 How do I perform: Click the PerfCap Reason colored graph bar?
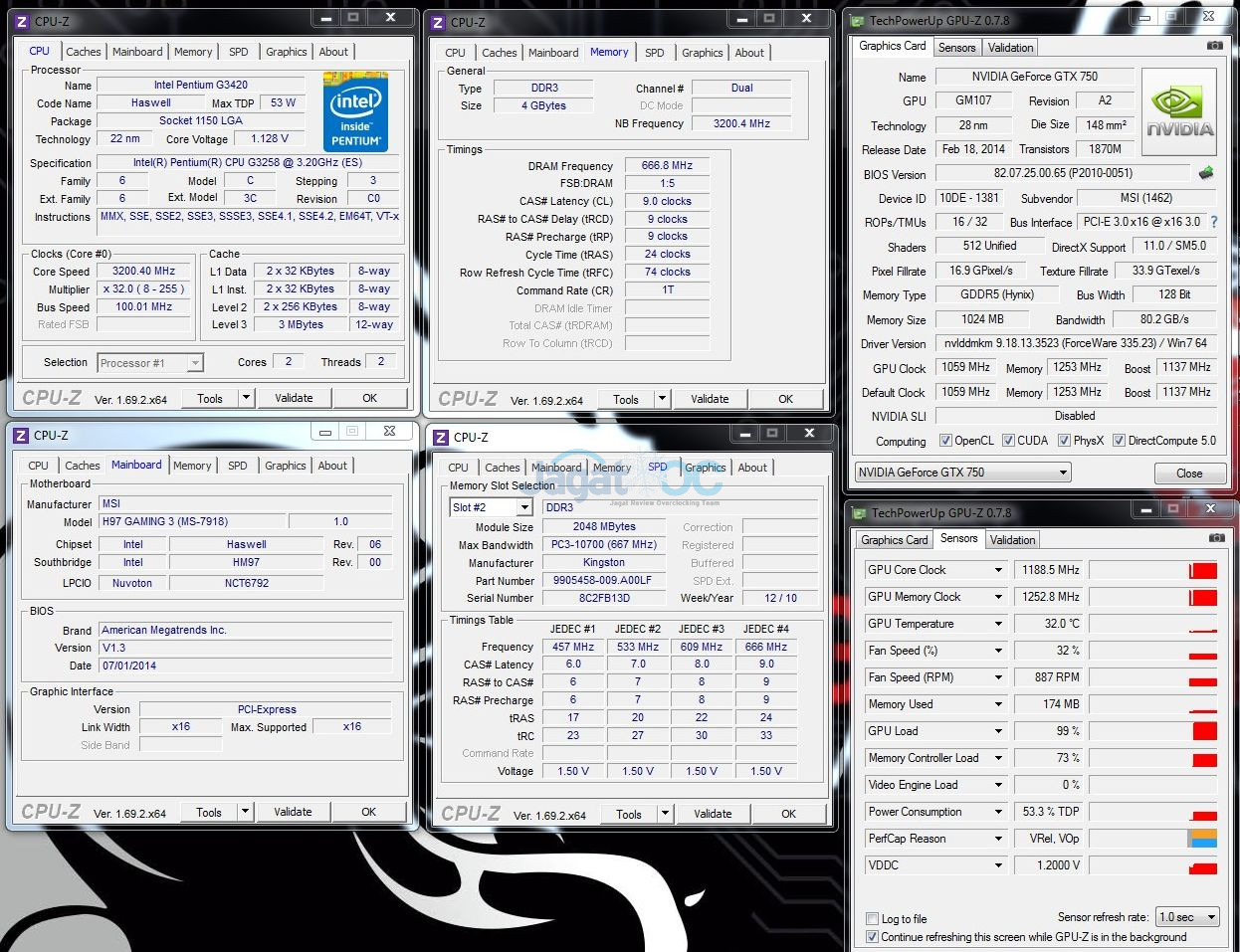click(1202, 839)
